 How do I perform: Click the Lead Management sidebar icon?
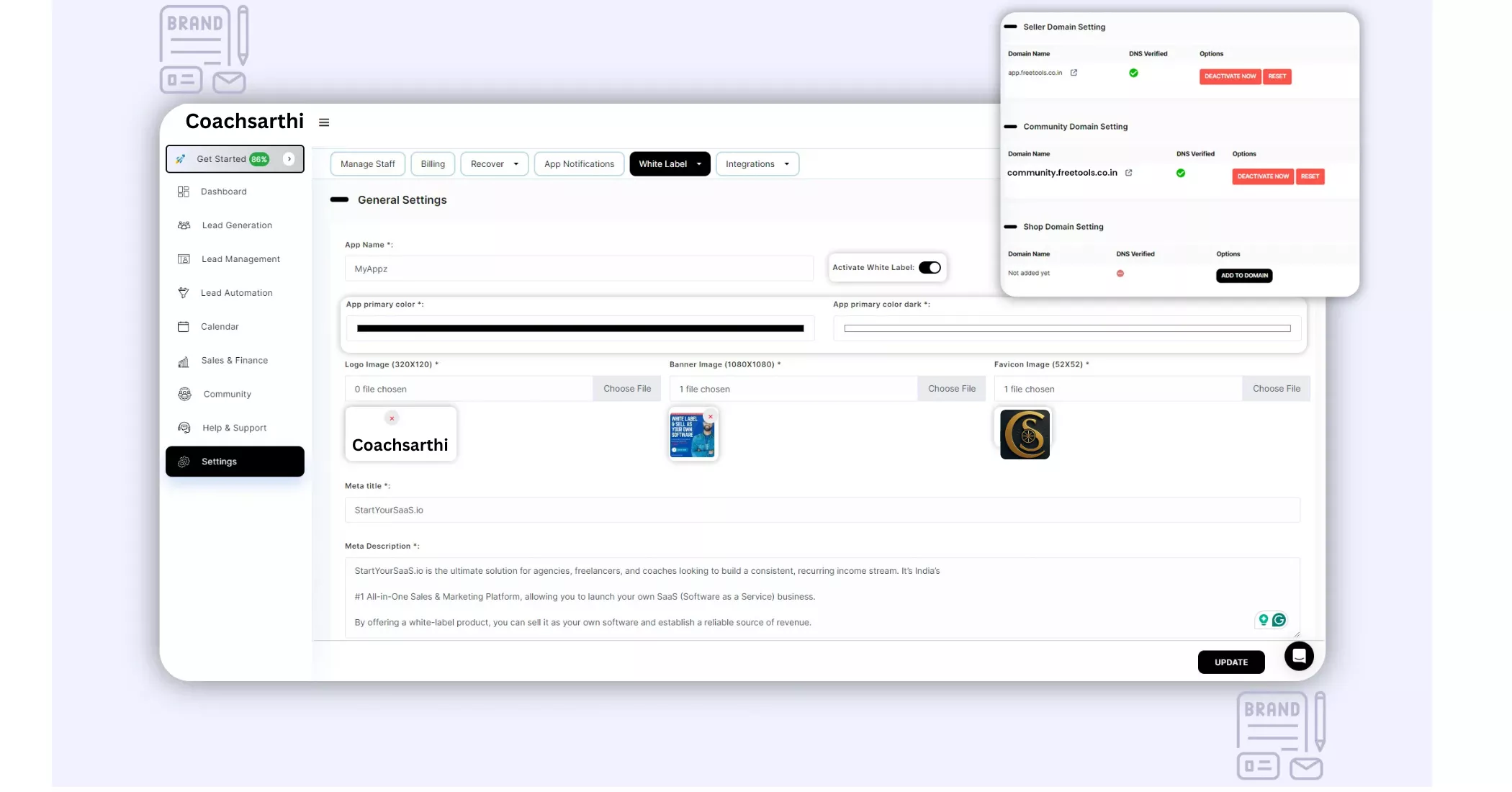click(x=184, y=259)
